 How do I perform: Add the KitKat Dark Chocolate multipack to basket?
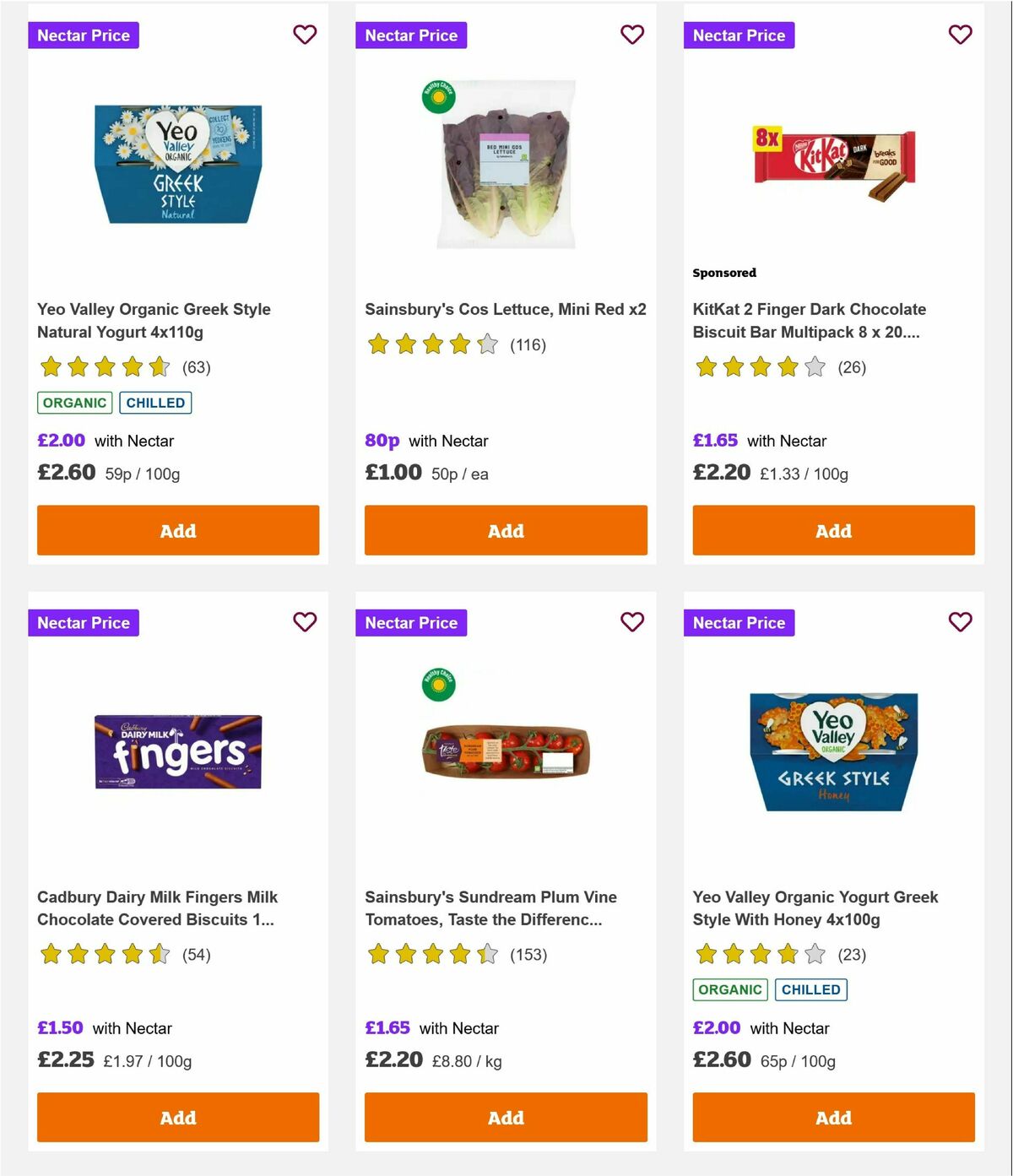832,530
